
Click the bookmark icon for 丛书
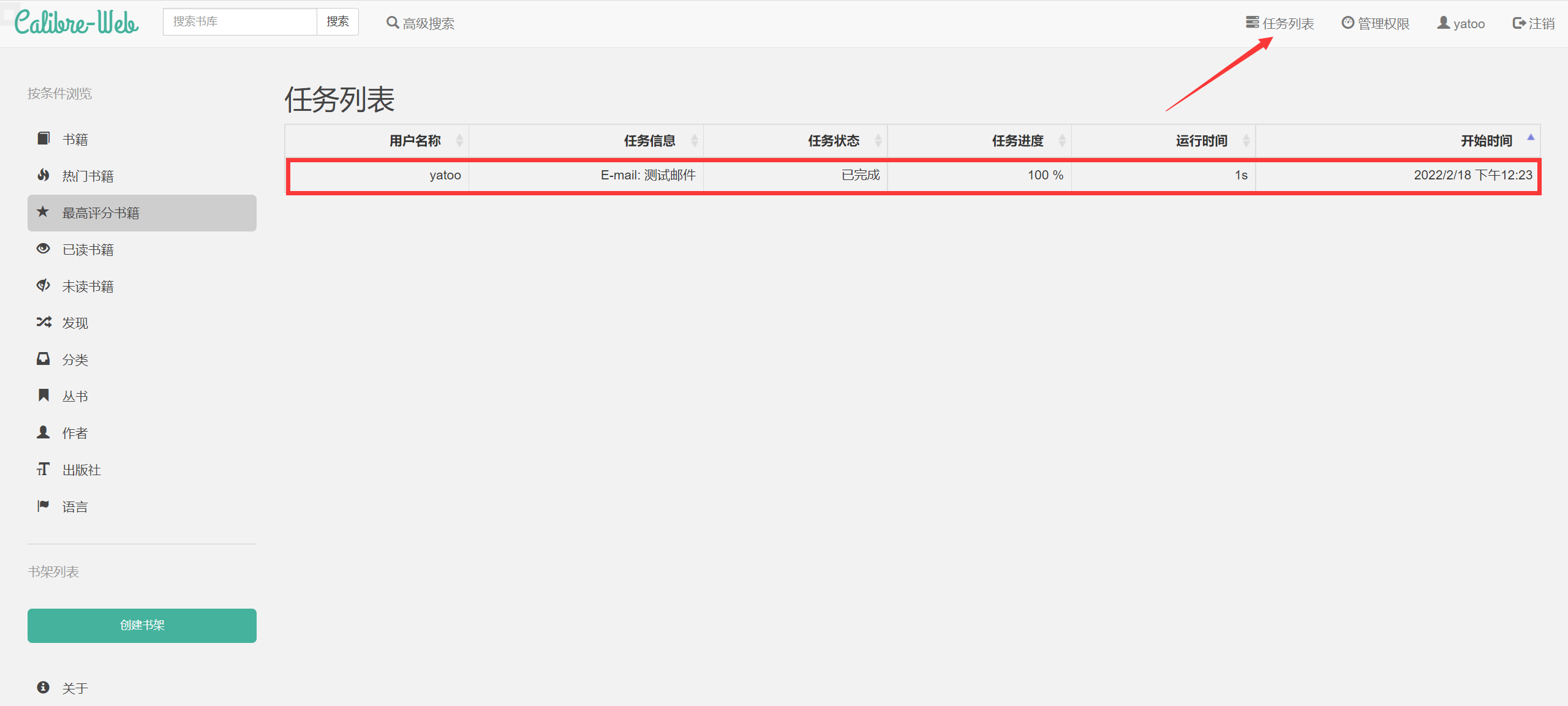[x=43, y=396]
